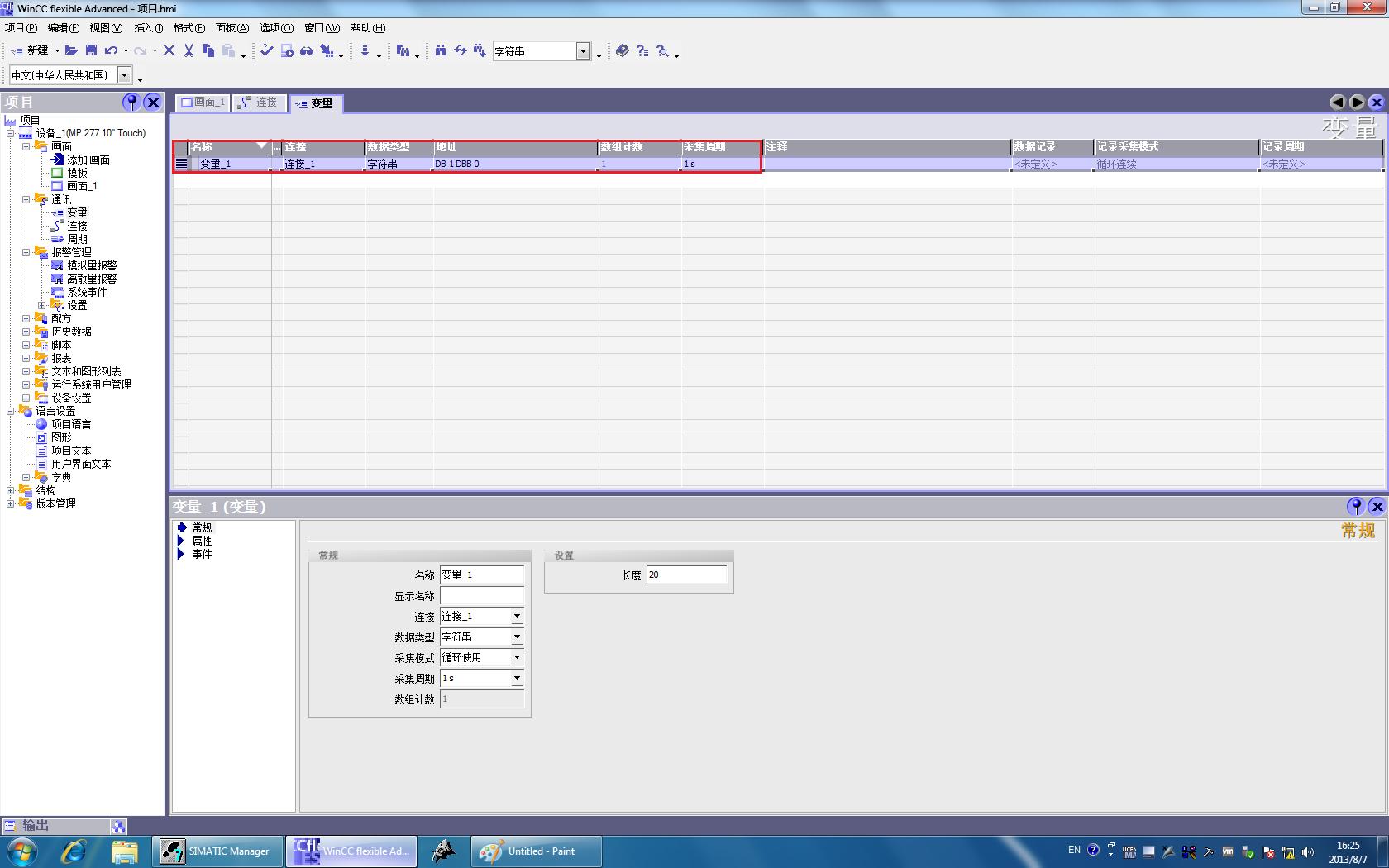This screenshot has height=868, width=1389.
Task: Switch to Untitled - Paint in taskbar
Action: click(537, 851)
